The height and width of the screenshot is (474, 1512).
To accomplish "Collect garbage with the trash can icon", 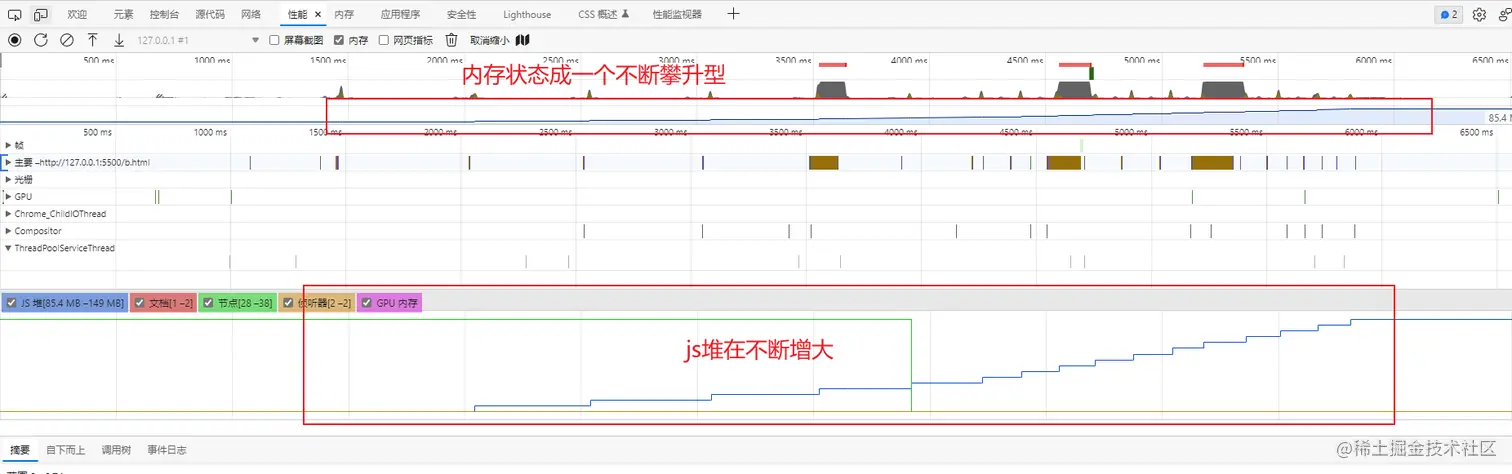I will coord(452,40).
